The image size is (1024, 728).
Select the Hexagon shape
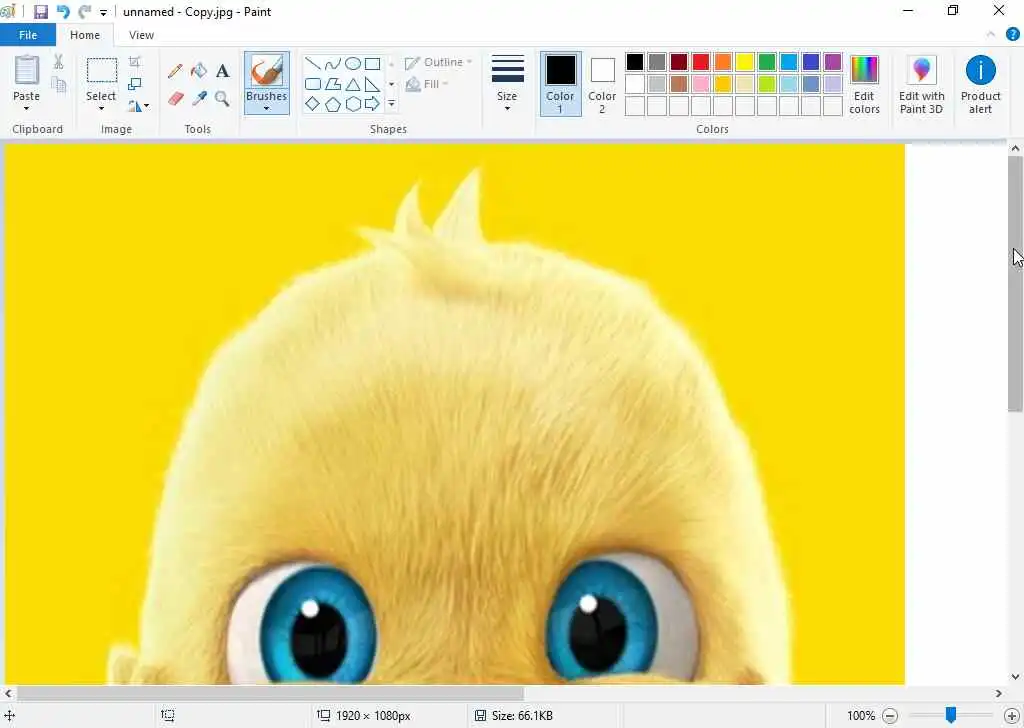point(353,104)
